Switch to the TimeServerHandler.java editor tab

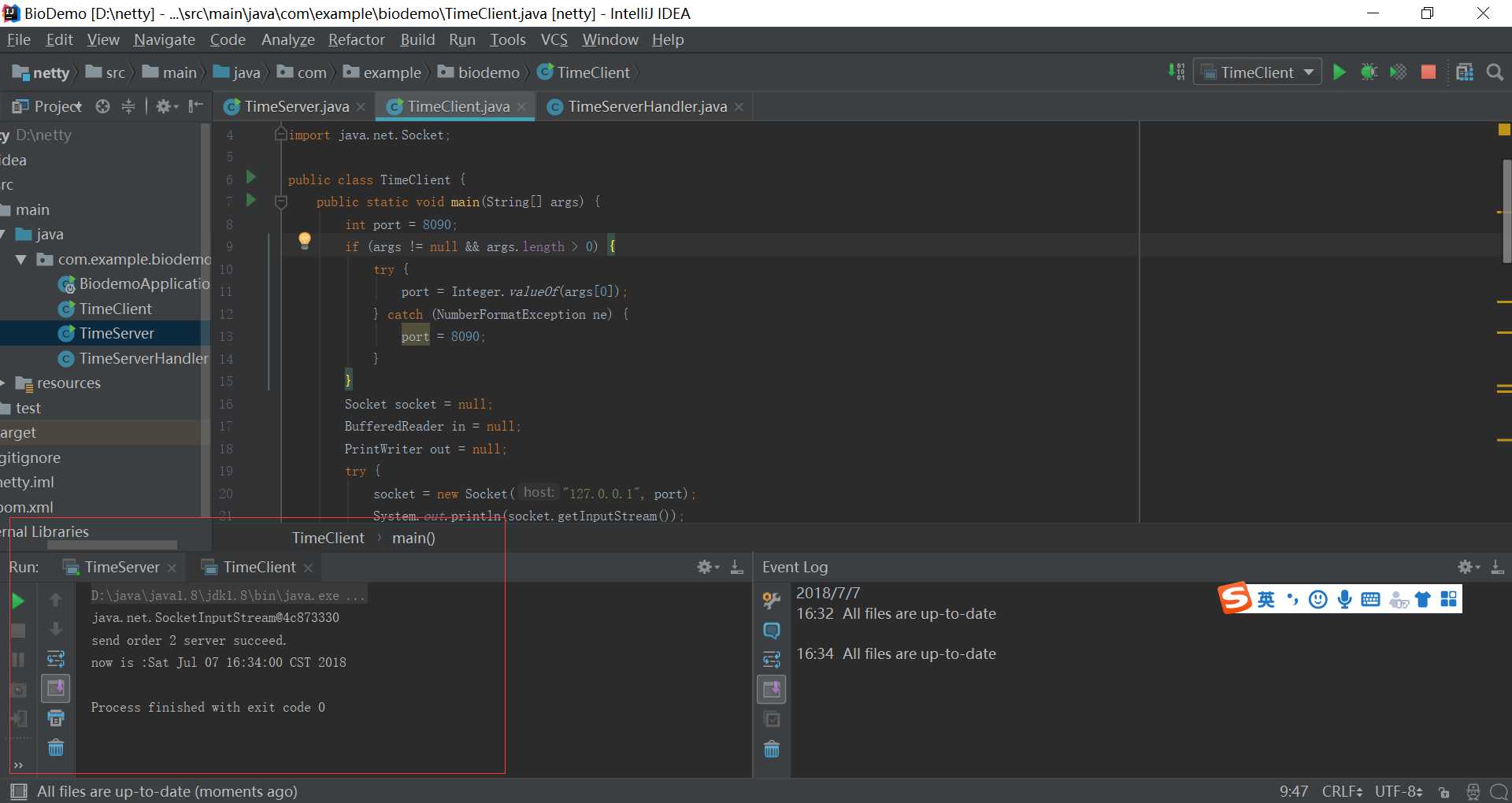click(x=646, y=106)
